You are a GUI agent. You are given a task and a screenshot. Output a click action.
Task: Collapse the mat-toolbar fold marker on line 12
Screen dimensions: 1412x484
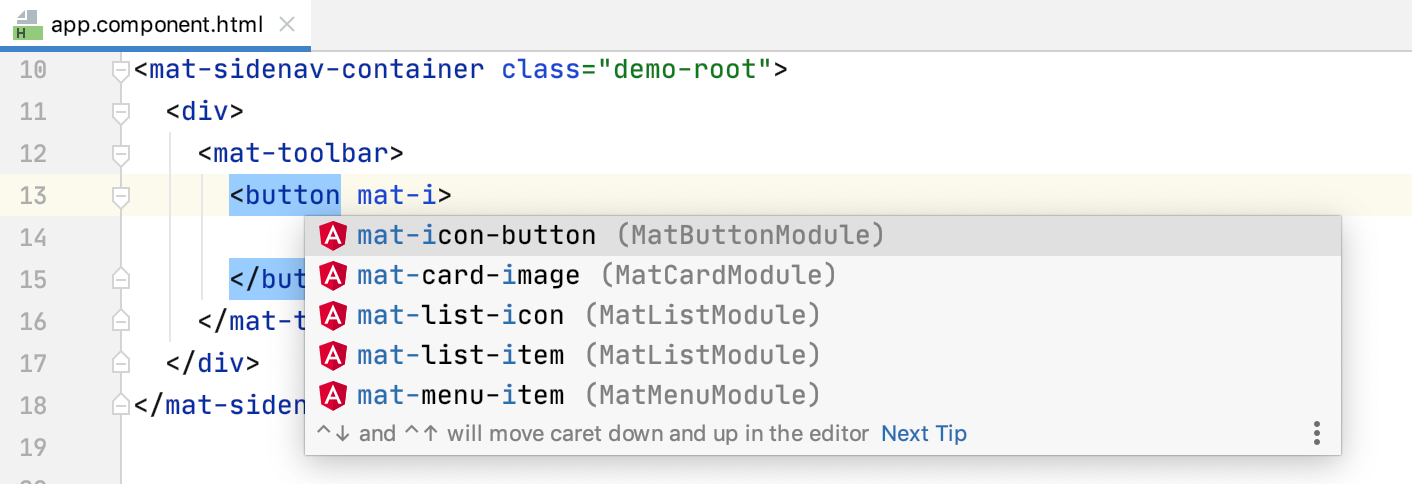[121, 154]
